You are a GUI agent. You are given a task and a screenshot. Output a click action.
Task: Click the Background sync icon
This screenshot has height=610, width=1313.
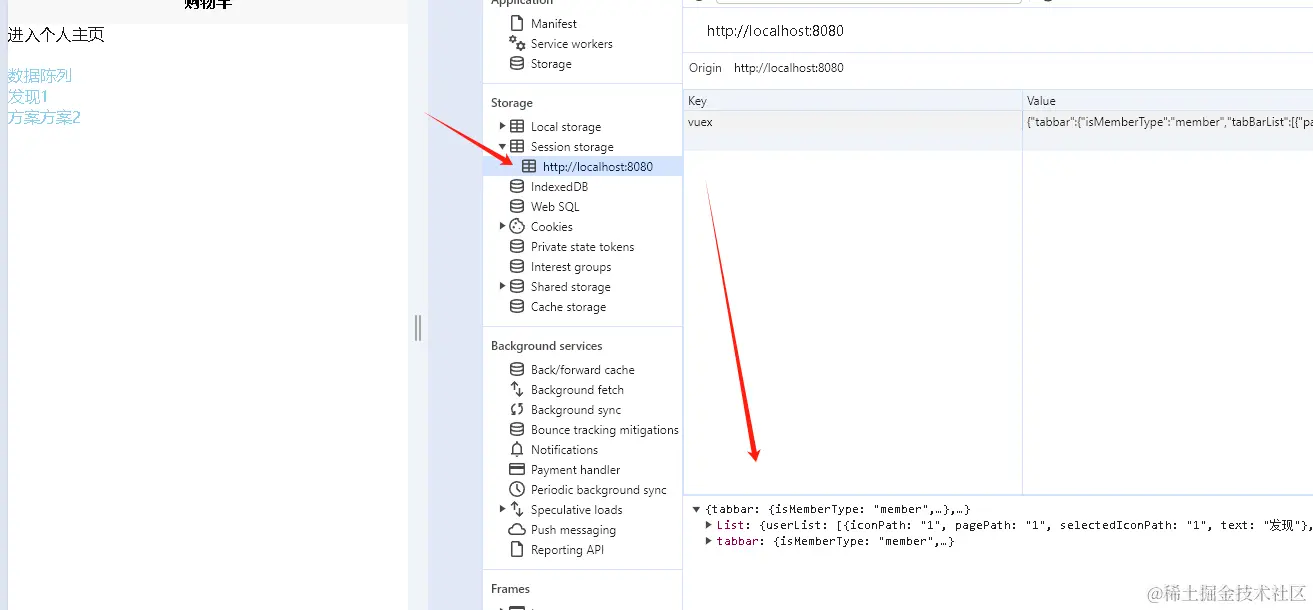[517, 409]
